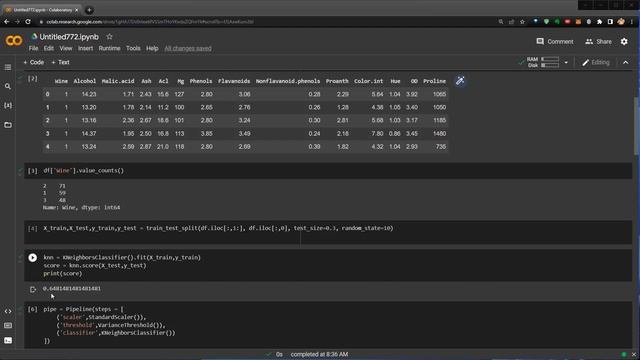Open the browser three-dot menu
The height and width of the screenshot is (360, 640).
(632, 22)
